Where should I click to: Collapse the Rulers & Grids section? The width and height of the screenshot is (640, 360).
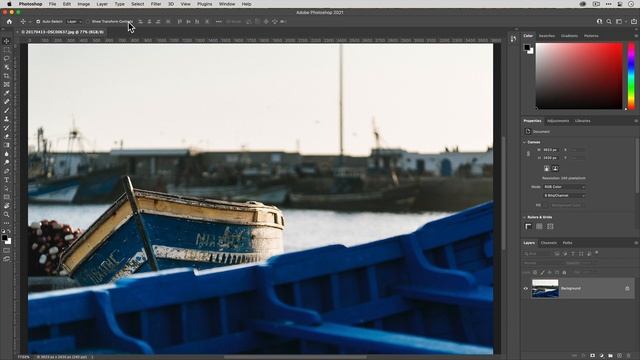coord(524,217)
